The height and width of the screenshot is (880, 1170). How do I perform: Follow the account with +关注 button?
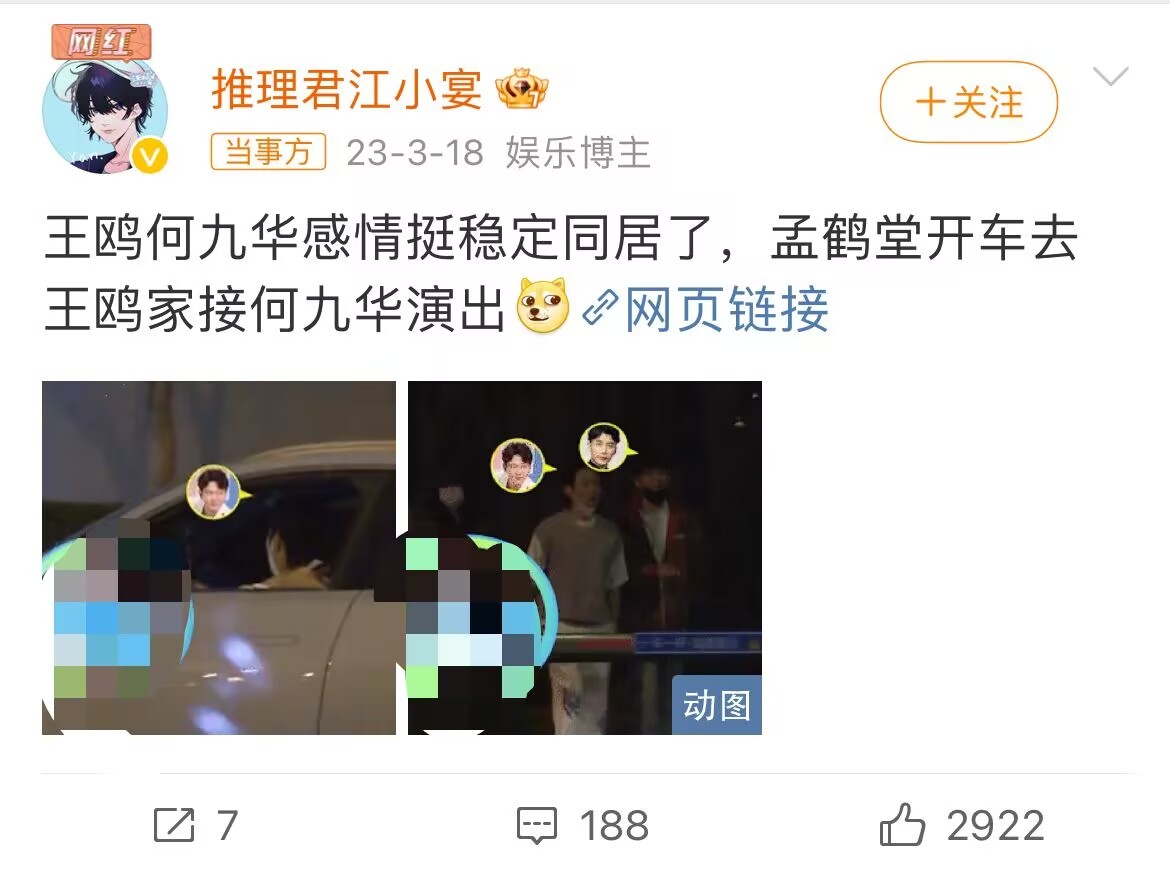[x=969, y=102]
